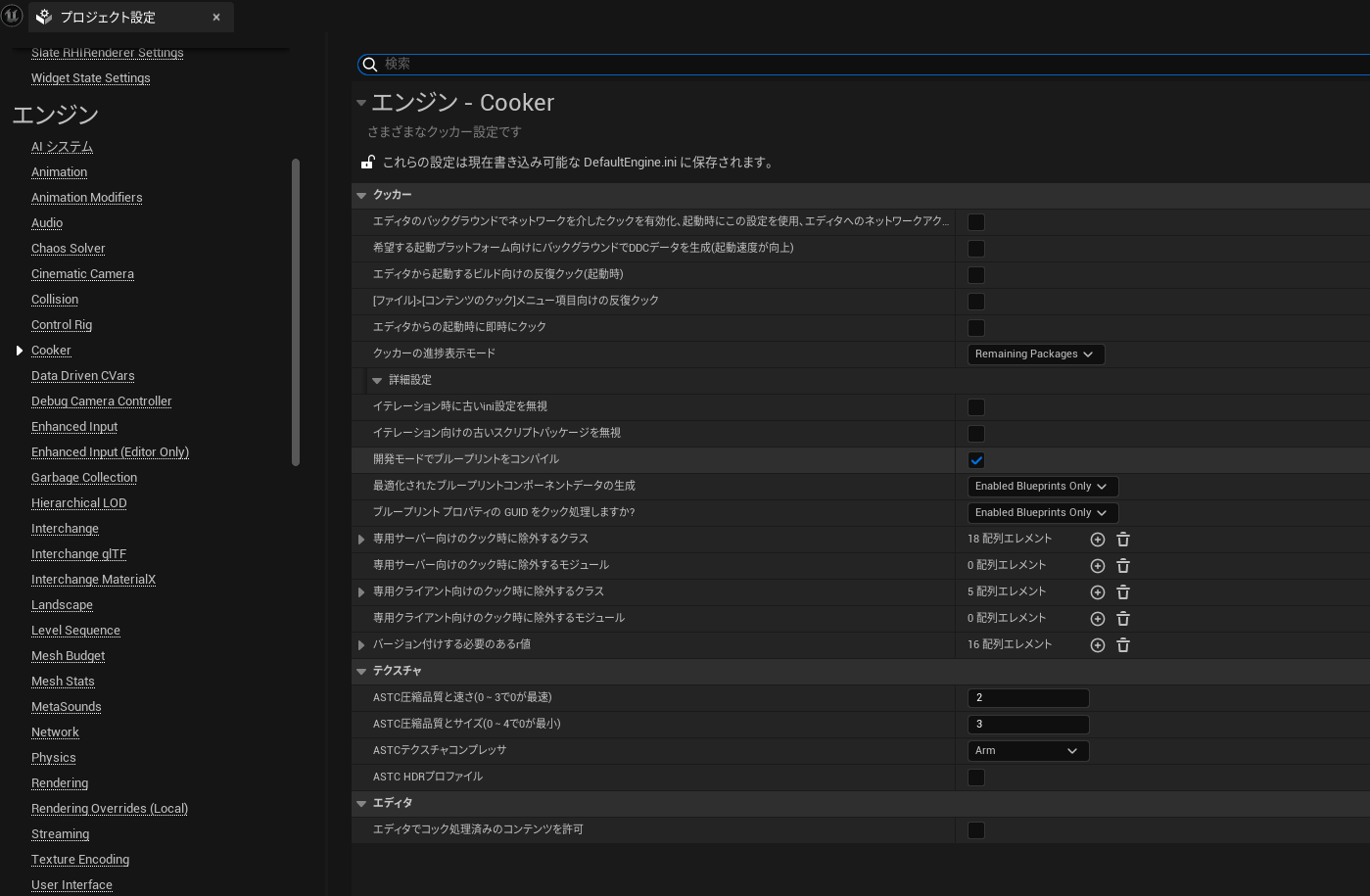This screenshot has height=896, width=1370.
Task: Enable the ASTC HDRプロファイル checkbox
Action: pyautogui.click(x=976, y=778)
